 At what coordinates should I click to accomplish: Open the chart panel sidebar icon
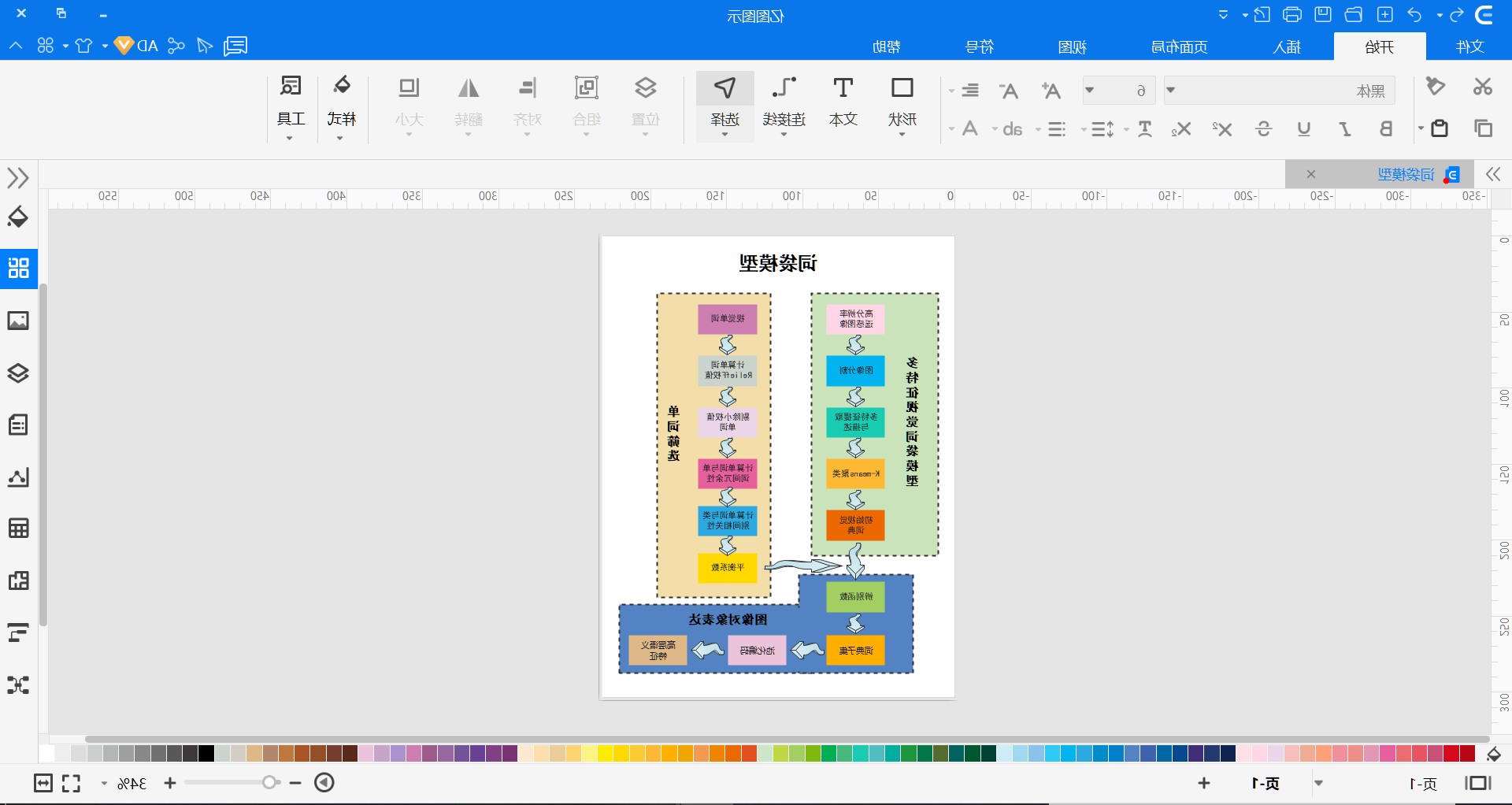pos(18,477)
